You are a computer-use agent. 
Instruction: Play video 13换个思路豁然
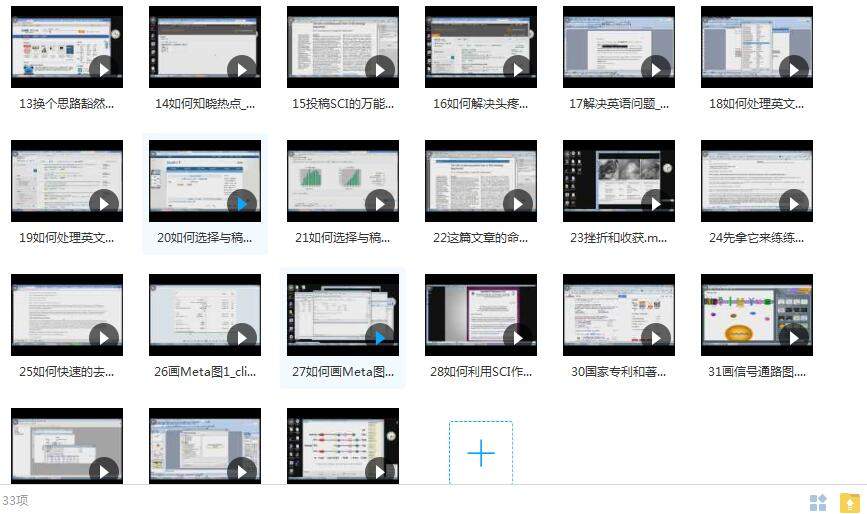click(104, 70)
